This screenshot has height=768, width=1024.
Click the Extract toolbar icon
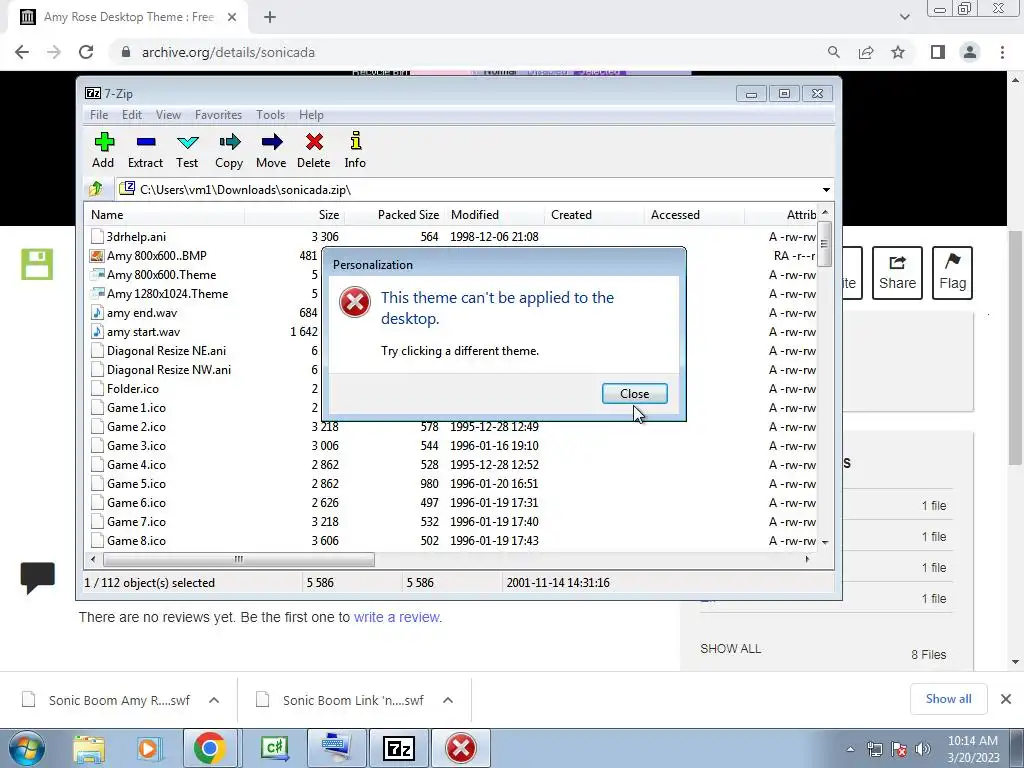[x=145, y=150]
